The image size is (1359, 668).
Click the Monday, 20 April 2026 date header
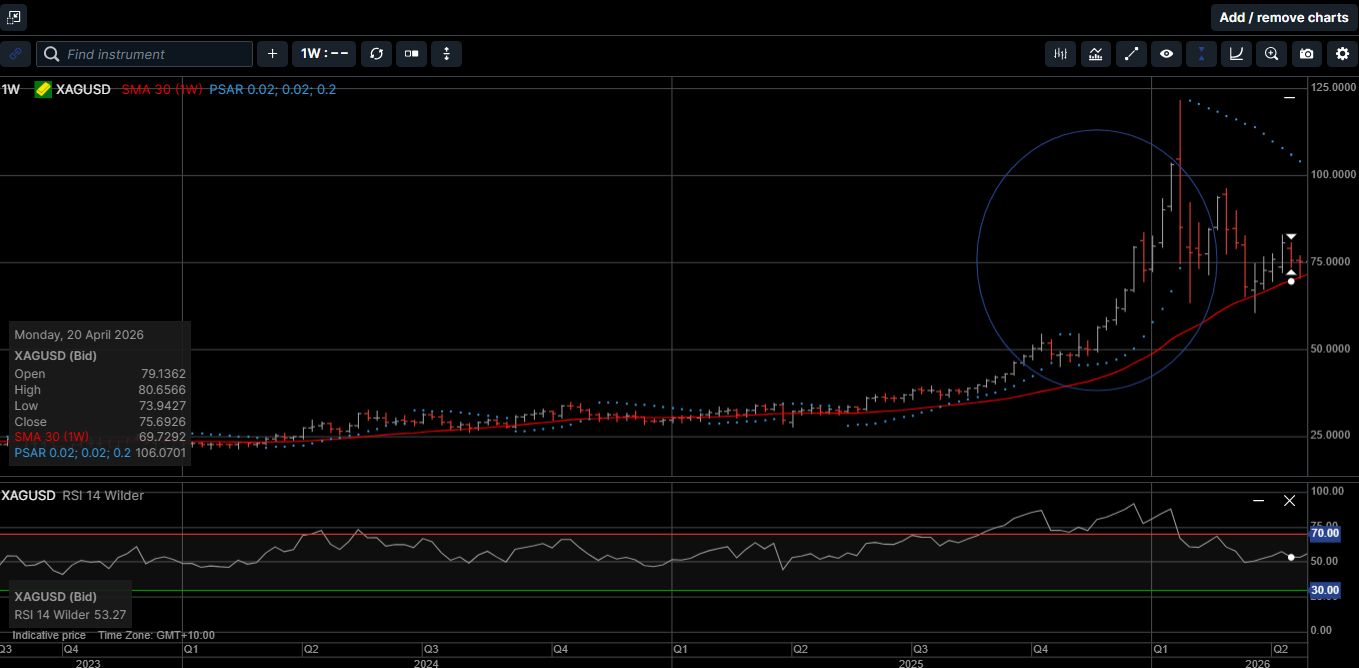(x=79, y=335)
